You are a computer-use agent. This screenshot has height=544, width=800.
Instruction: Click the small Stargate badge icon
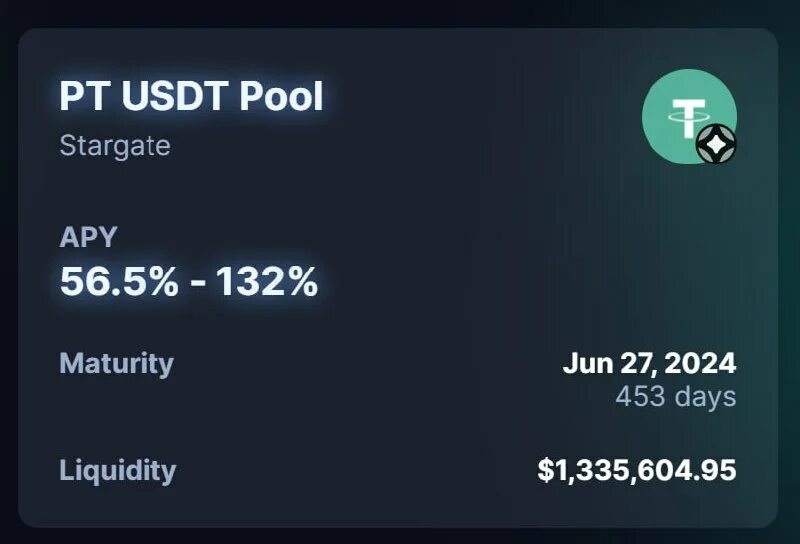716,145
